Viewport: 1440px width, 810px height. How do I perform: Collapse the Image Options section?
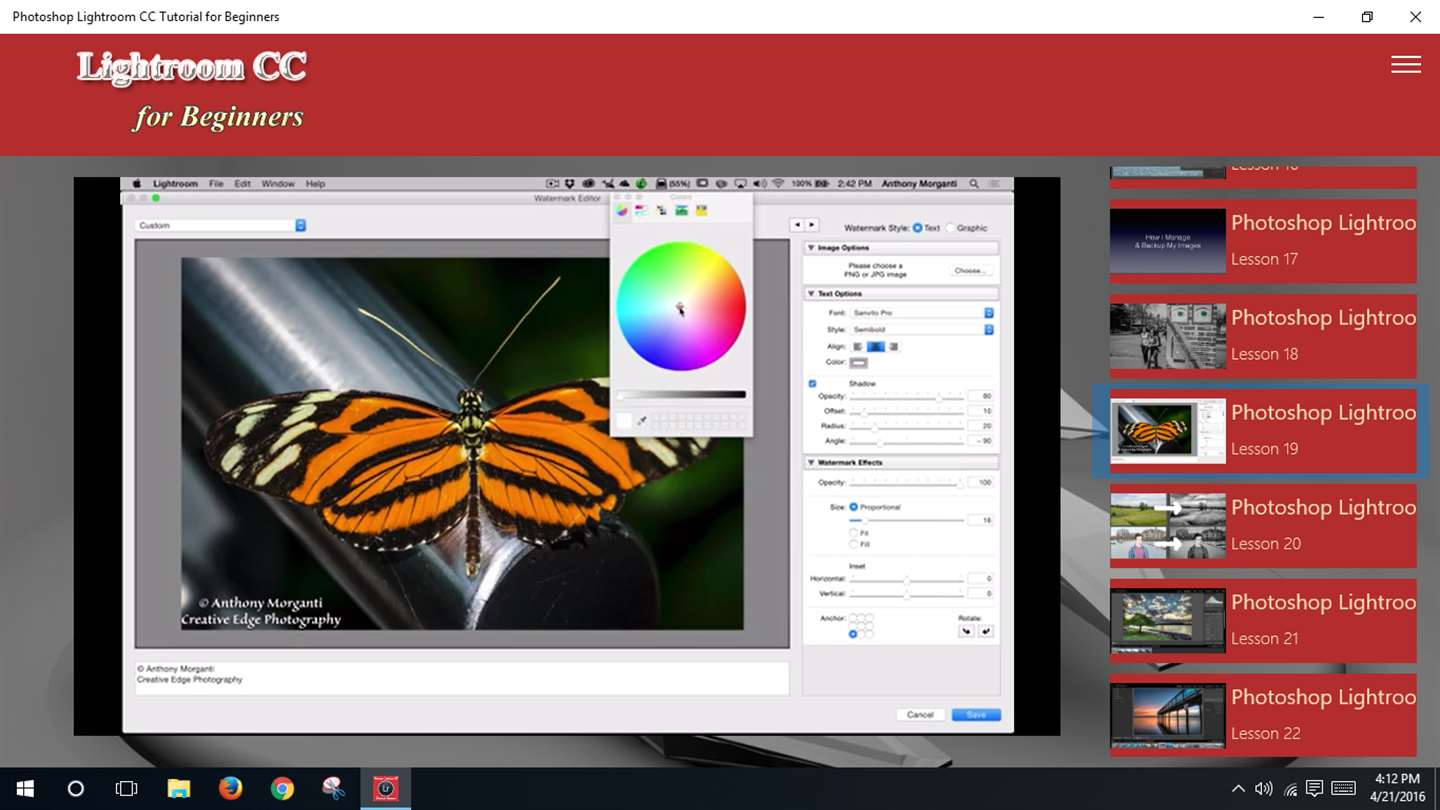pos(811,248)
